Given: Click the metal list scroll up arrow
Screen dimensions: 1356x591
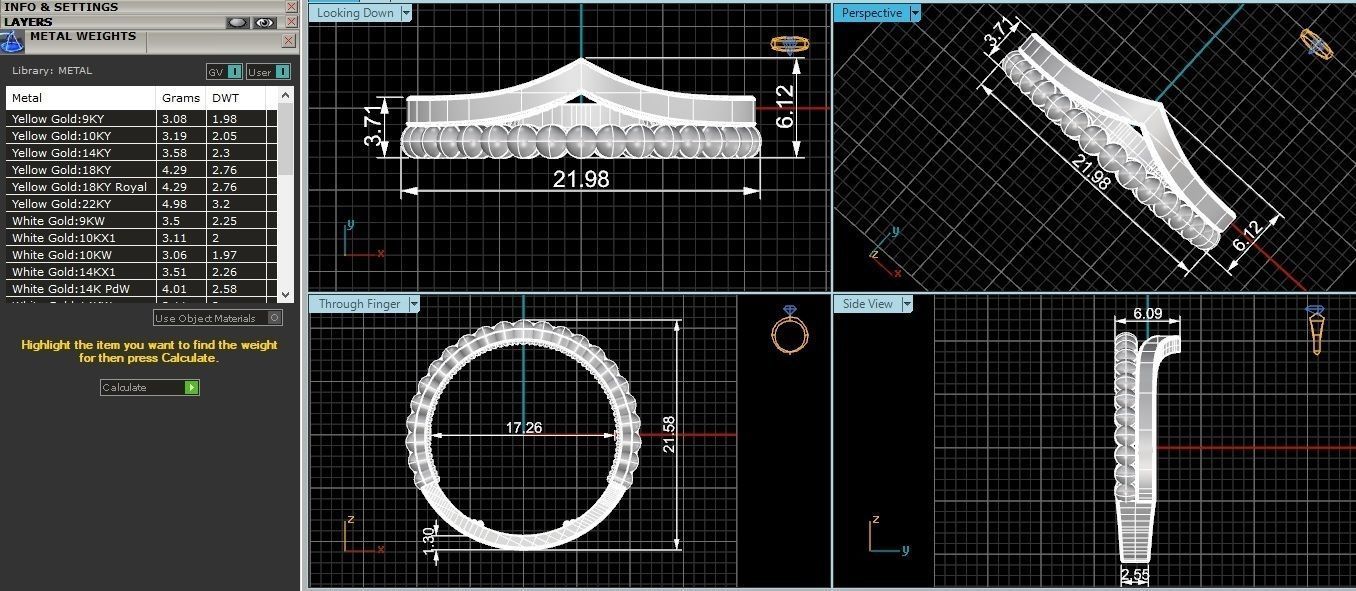Looking at the screenshot, I should tap(285, 96).
